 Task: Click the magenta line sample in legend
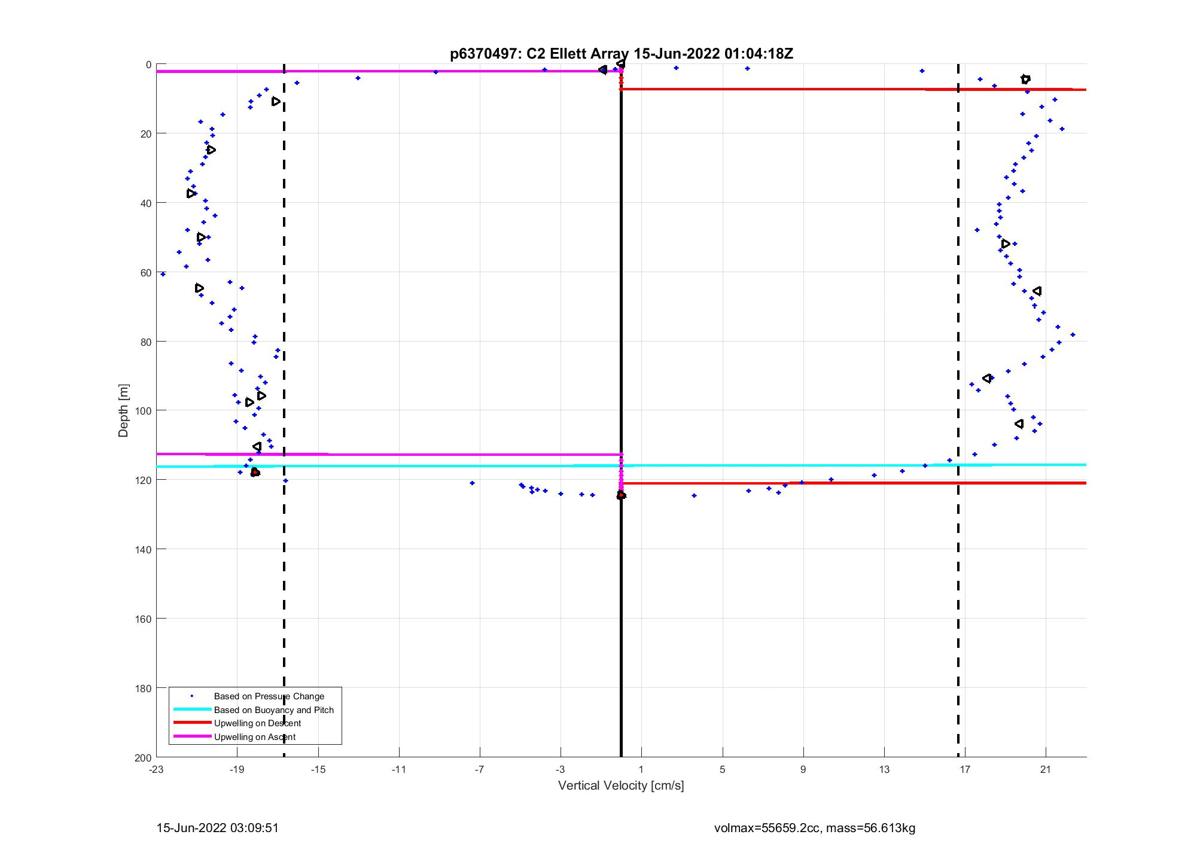[190, 737]
